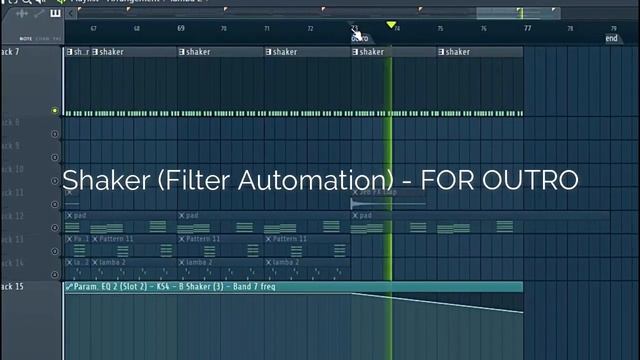Select lamba 2 clip title at bar 71
Viewport: 640px width, 360px height.
[286, 262]
